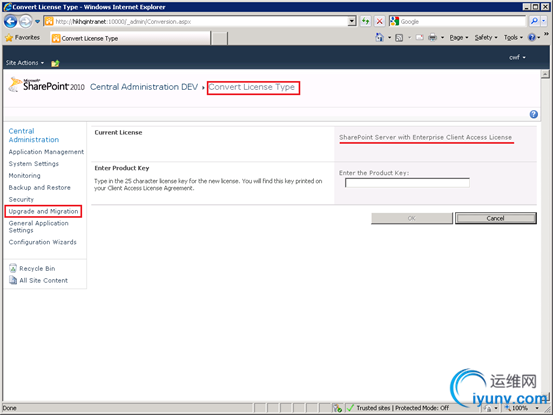Go to System Settings in sidebar
Screen dimensions: 553x415
coord(34,164)
